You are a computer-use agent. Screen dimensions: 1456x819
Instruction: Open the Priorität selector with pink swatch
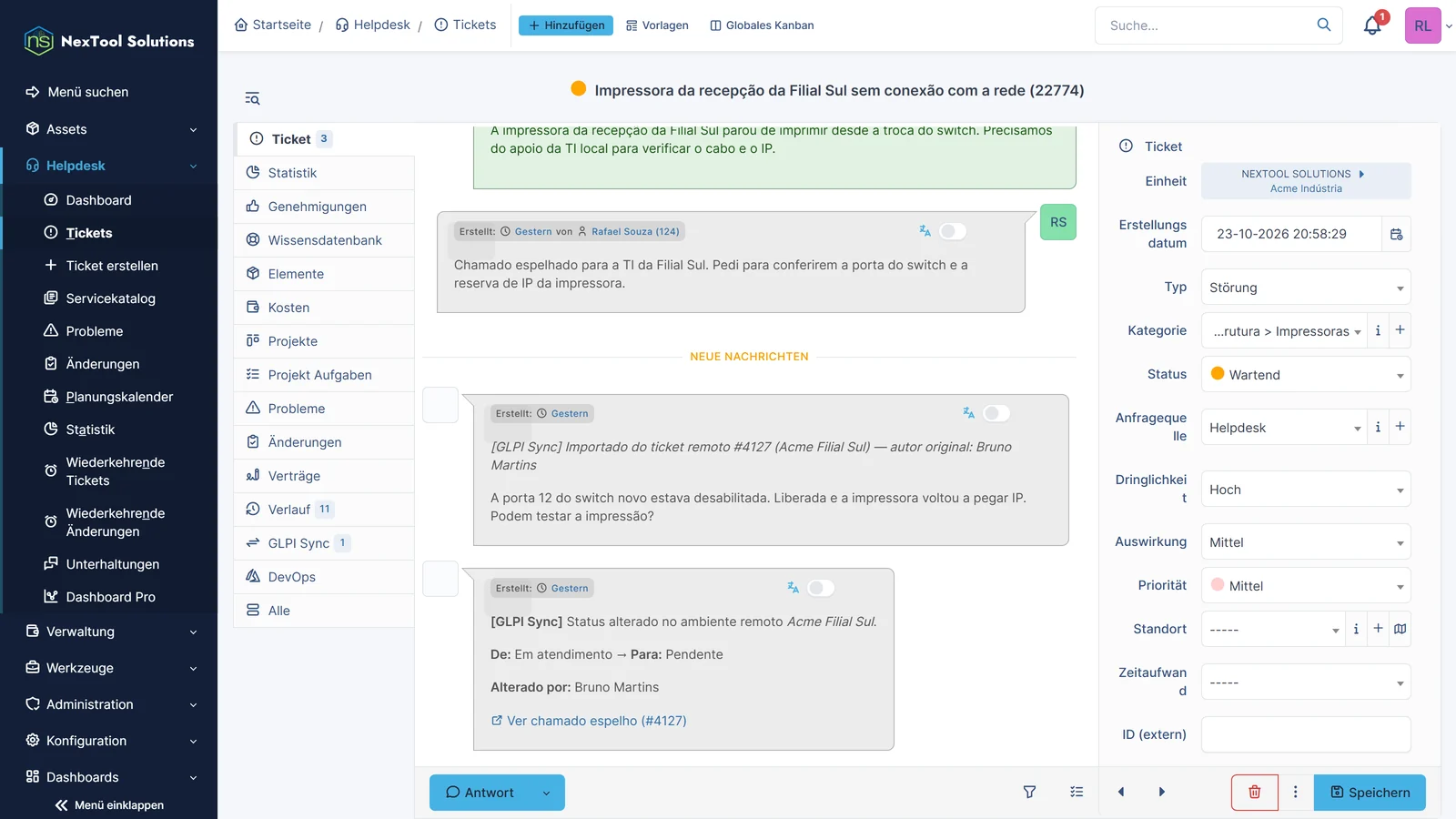[x=1306, y=586]
